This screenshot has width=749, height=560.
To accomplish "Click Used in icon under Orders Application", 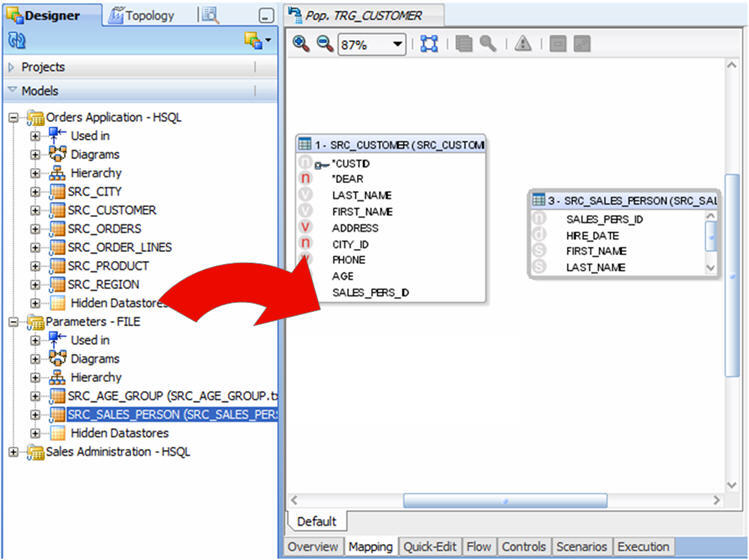I will pos(57,136).
